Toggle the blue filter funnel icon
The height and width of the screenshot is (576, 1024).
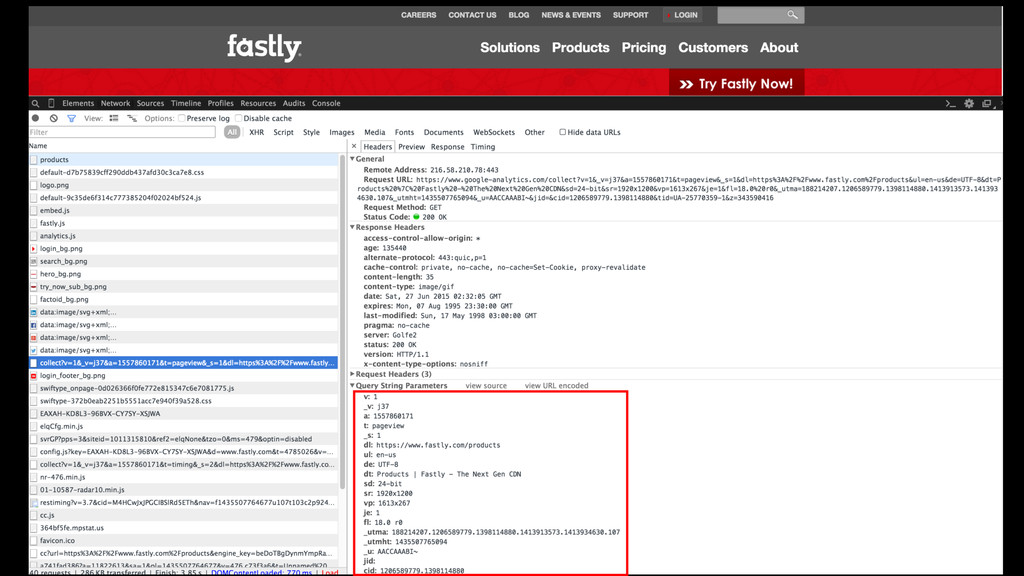point(71,118)
